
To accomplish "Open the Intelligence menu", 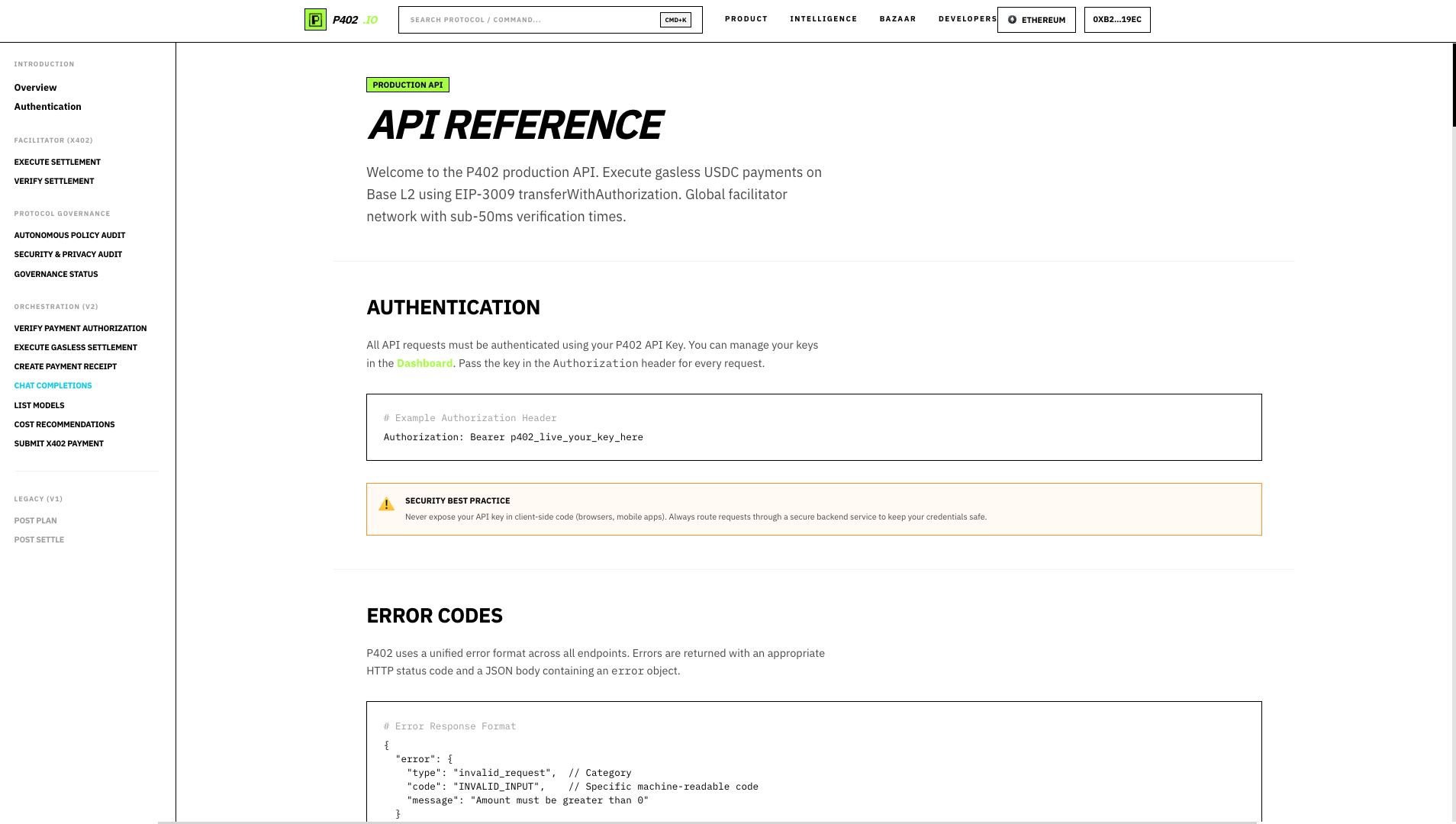I will (823, 18).
